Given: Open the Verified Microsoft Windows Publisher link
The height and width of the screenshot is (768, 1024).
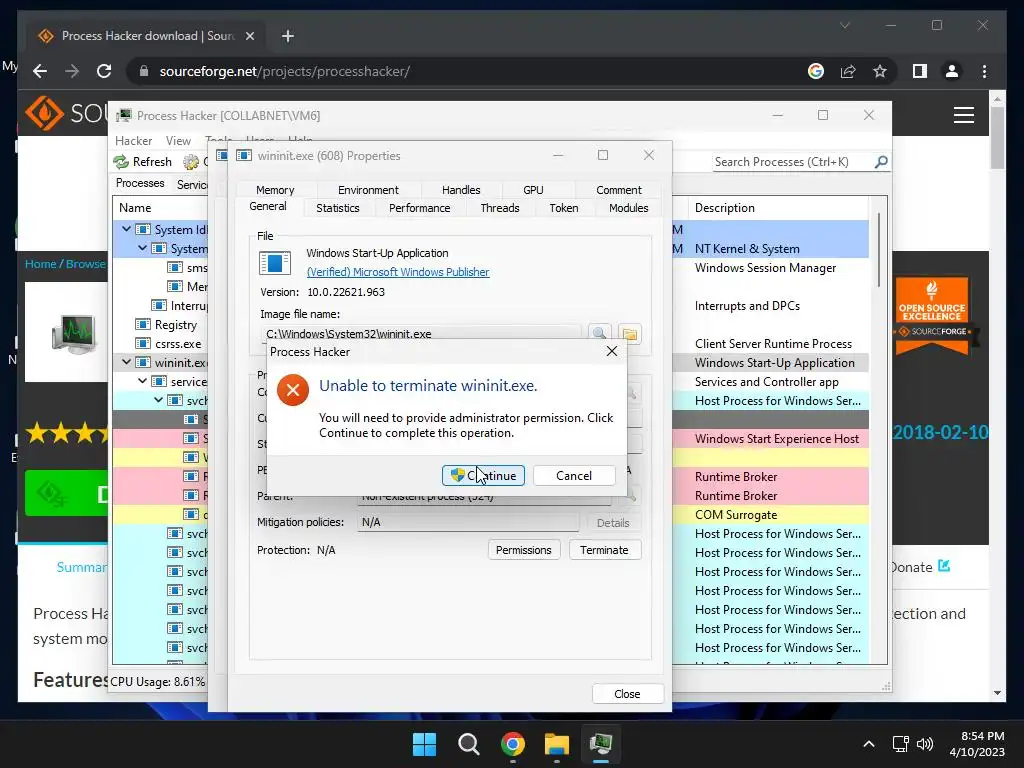Looking at the screenshot, I should tap(398, 272).
